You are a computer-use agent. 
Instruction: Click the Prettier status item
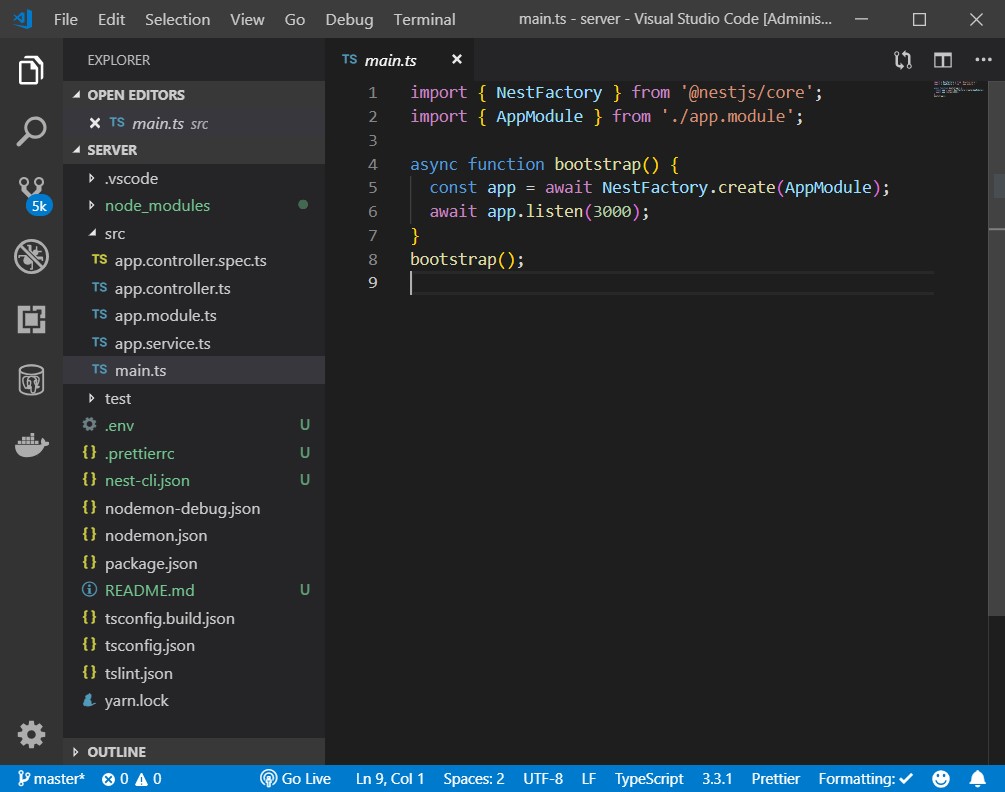tap(776, 779)
